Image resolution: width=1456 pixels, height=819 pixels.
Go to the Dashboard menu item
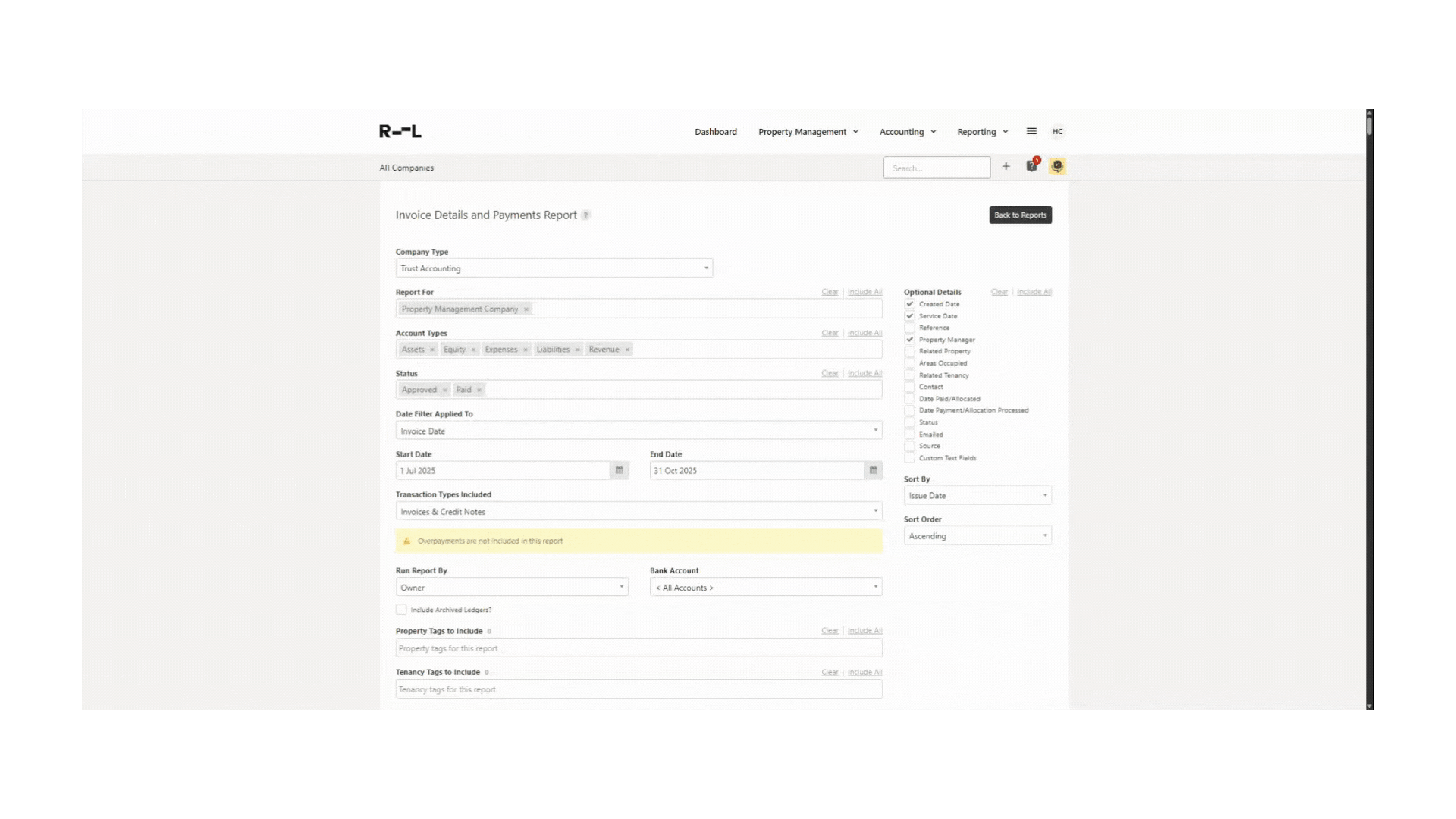click(x=715, y=131)
